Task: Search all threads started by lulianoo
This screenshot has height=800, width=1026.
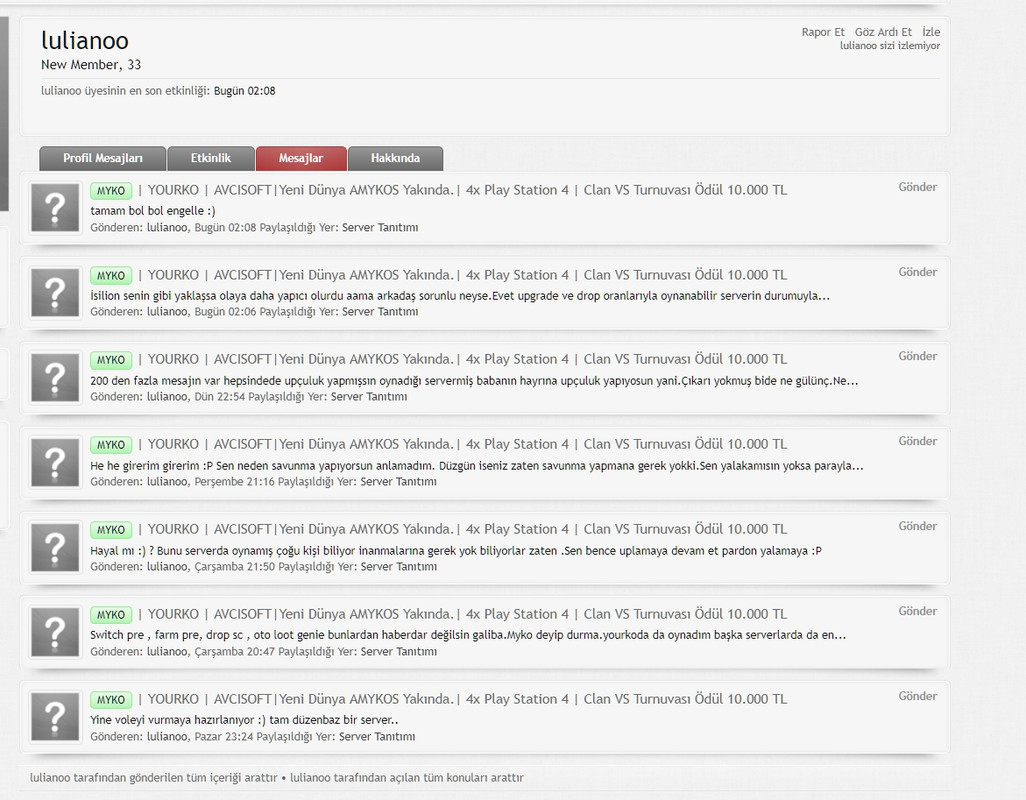Action: (407, 778)
